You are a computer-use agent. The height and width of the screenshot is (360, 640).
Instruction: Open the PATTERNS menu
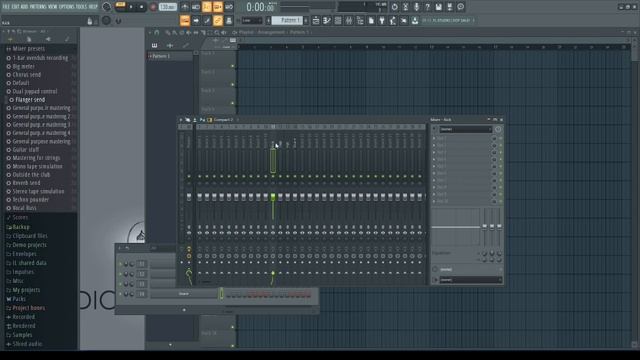coord(38,7)
